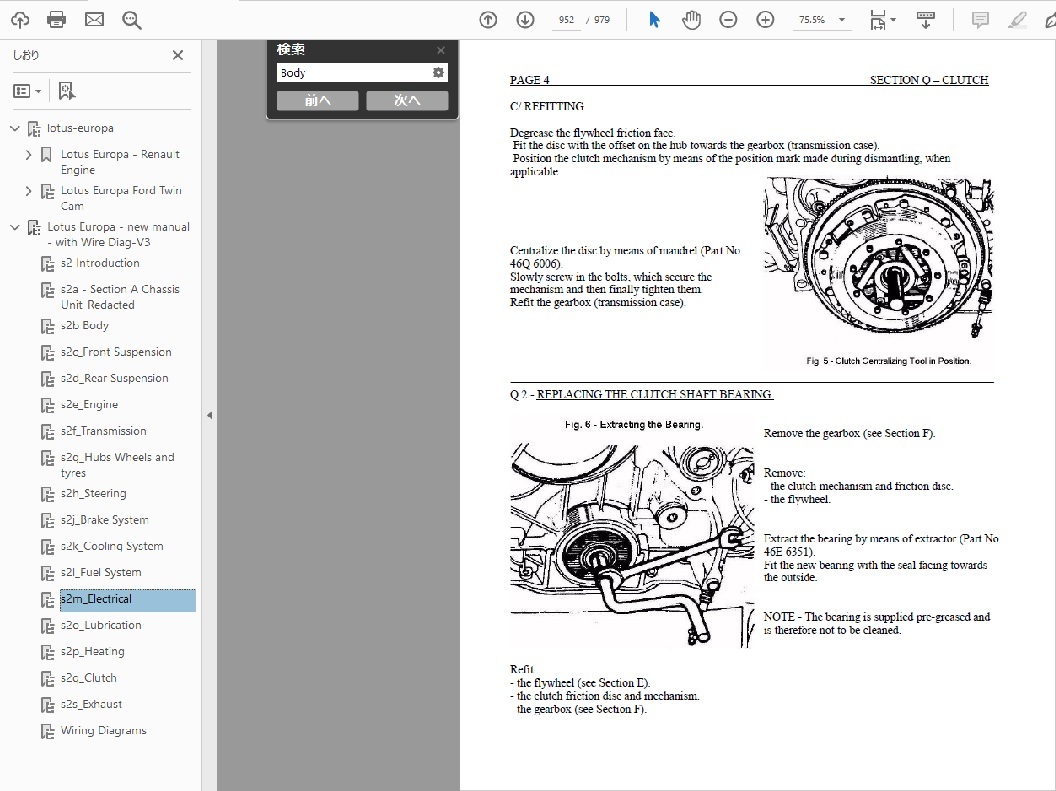Open the lotus-europa bookmark

80,128
